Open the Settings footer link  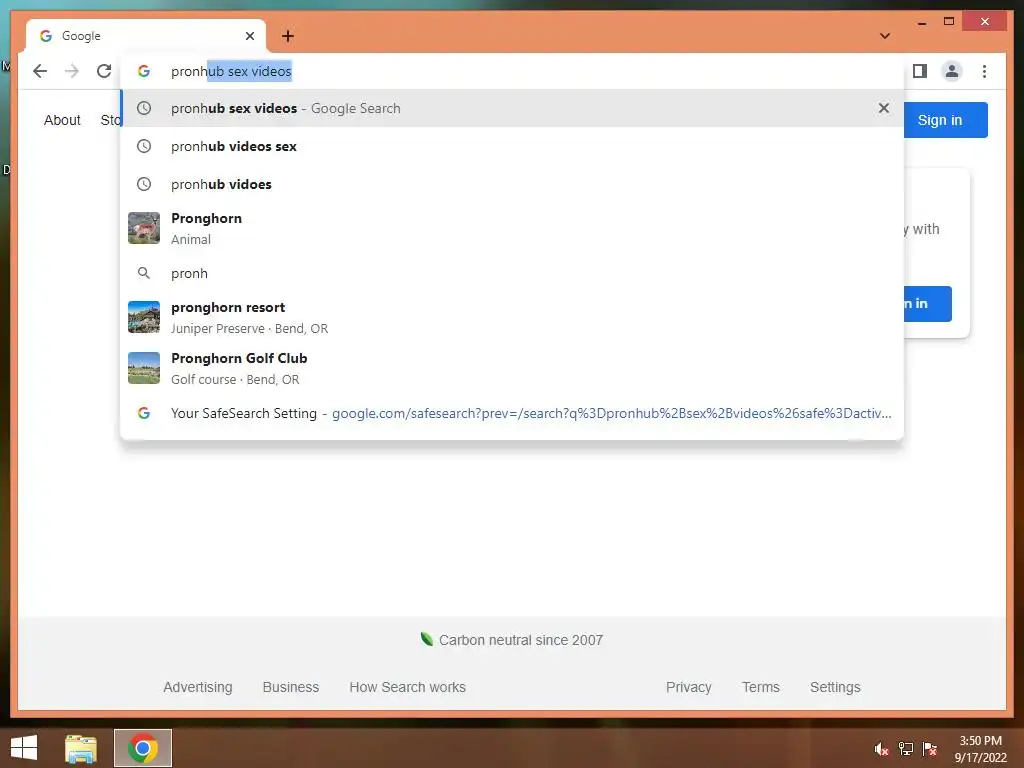pos(835,687)
